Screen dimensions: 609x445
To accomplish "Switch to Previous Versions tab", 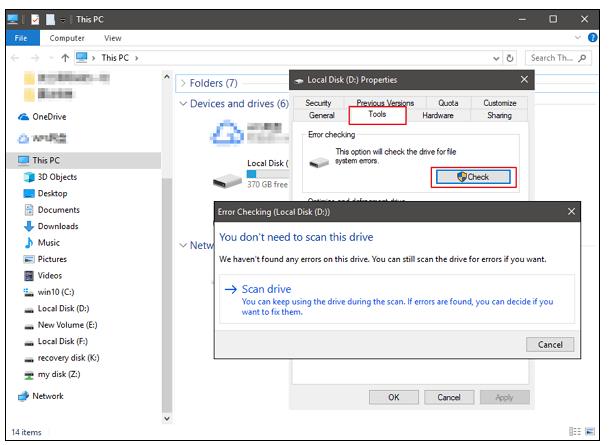I will pyautogui.click(x=385, y=103).
